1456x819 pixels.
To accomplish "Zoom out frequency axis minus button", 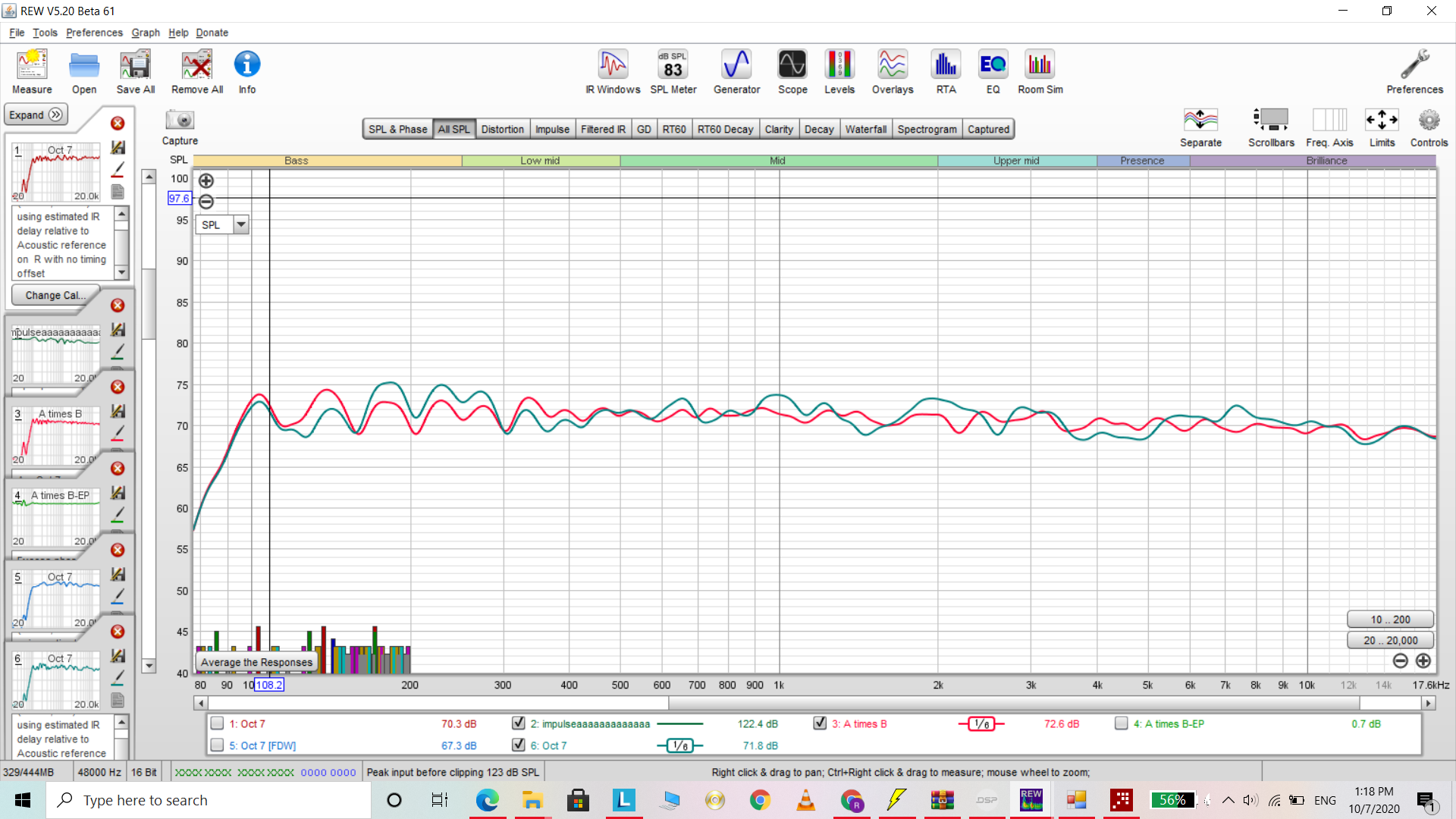I will [x=1401, y=661].
